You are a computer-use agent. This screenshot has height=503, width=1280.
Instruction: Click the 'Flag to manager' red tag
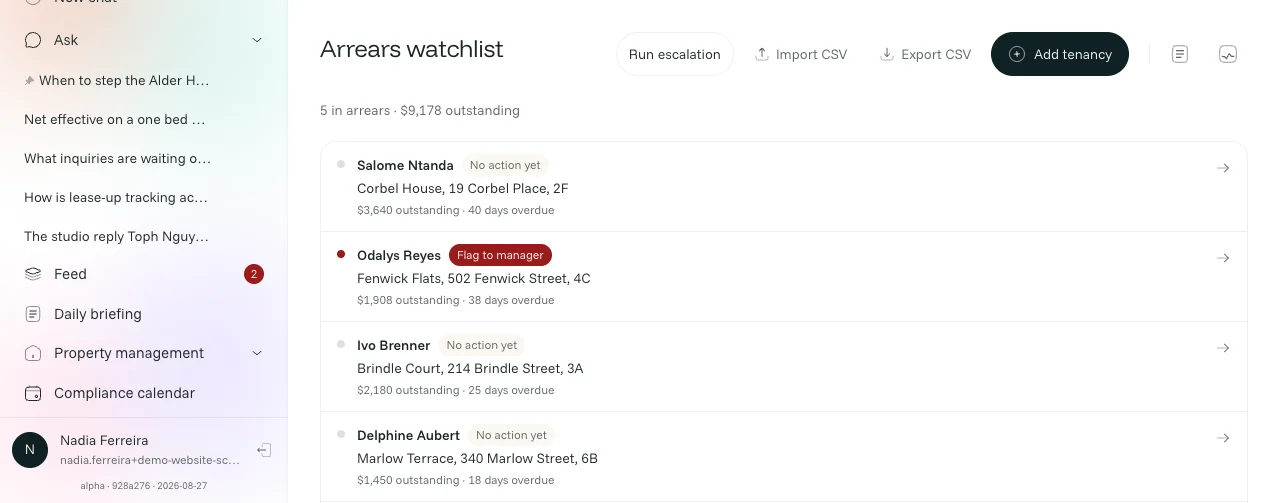click(500, 255)
